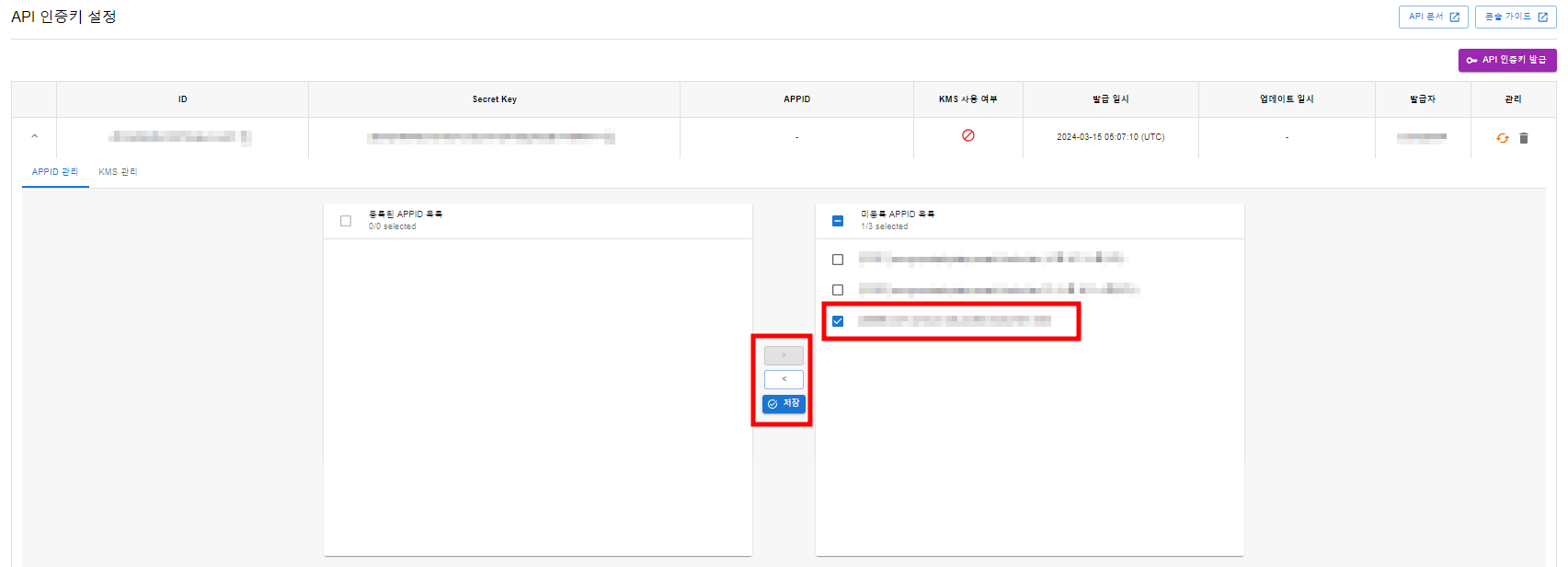Click the blue 저장 save button
Screen dimensions: 1568x567
[x=784, y=404]
